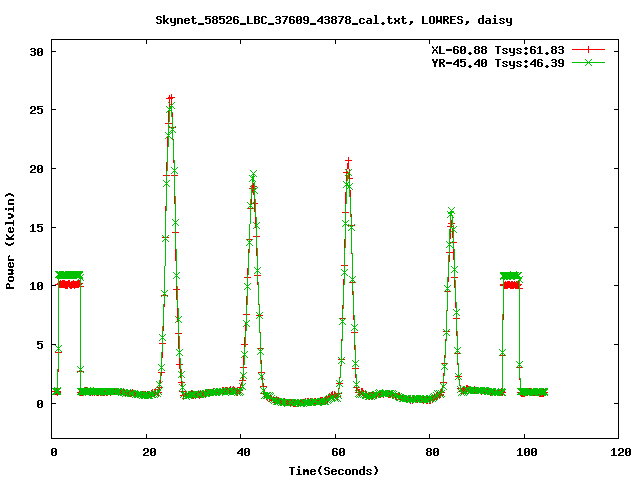Click the peak top near 84 seconds
640x480 pixels.
[x=451, y=211]
